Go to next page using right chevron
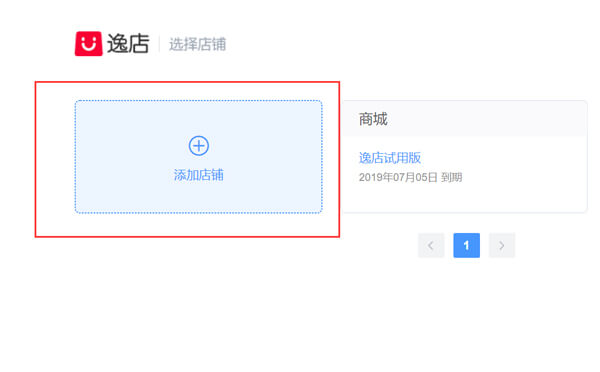Screen dimensions: 600x372 (x=502, y=245)
